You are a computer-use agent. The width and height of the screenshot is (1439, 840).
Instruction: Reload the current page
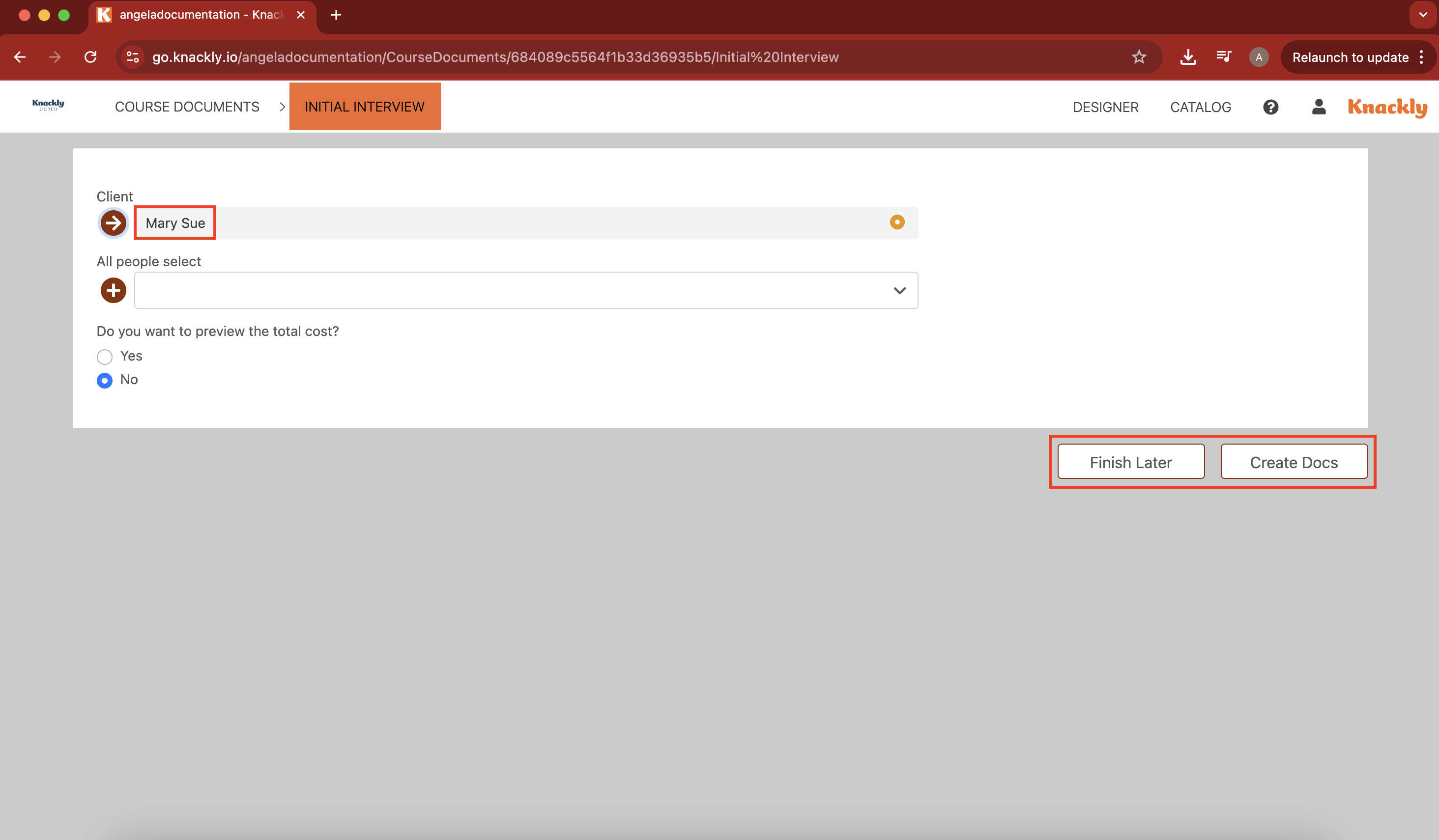coord(90,57)
